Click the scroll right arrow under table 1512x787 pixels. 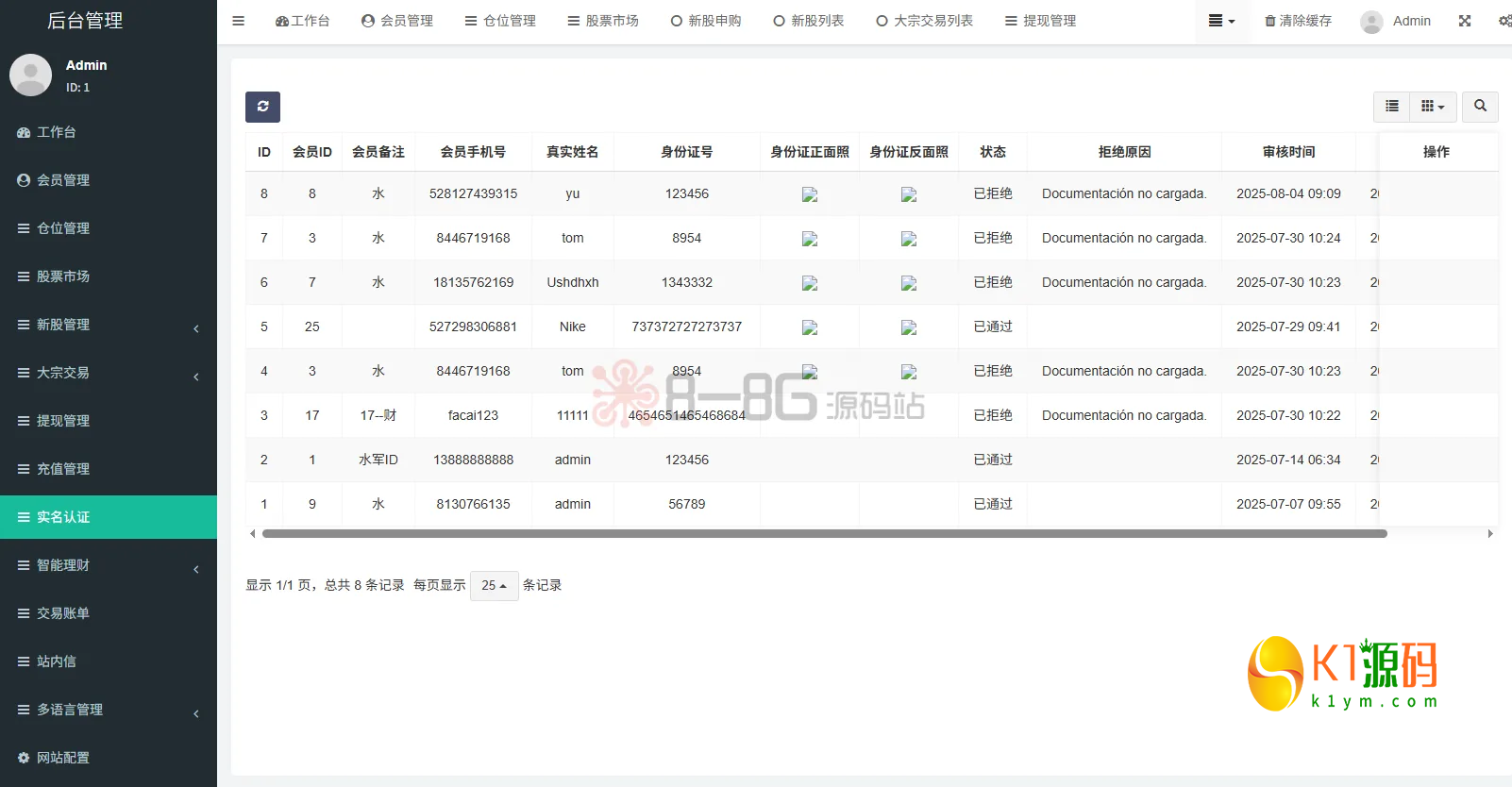tap(1490, 533)
